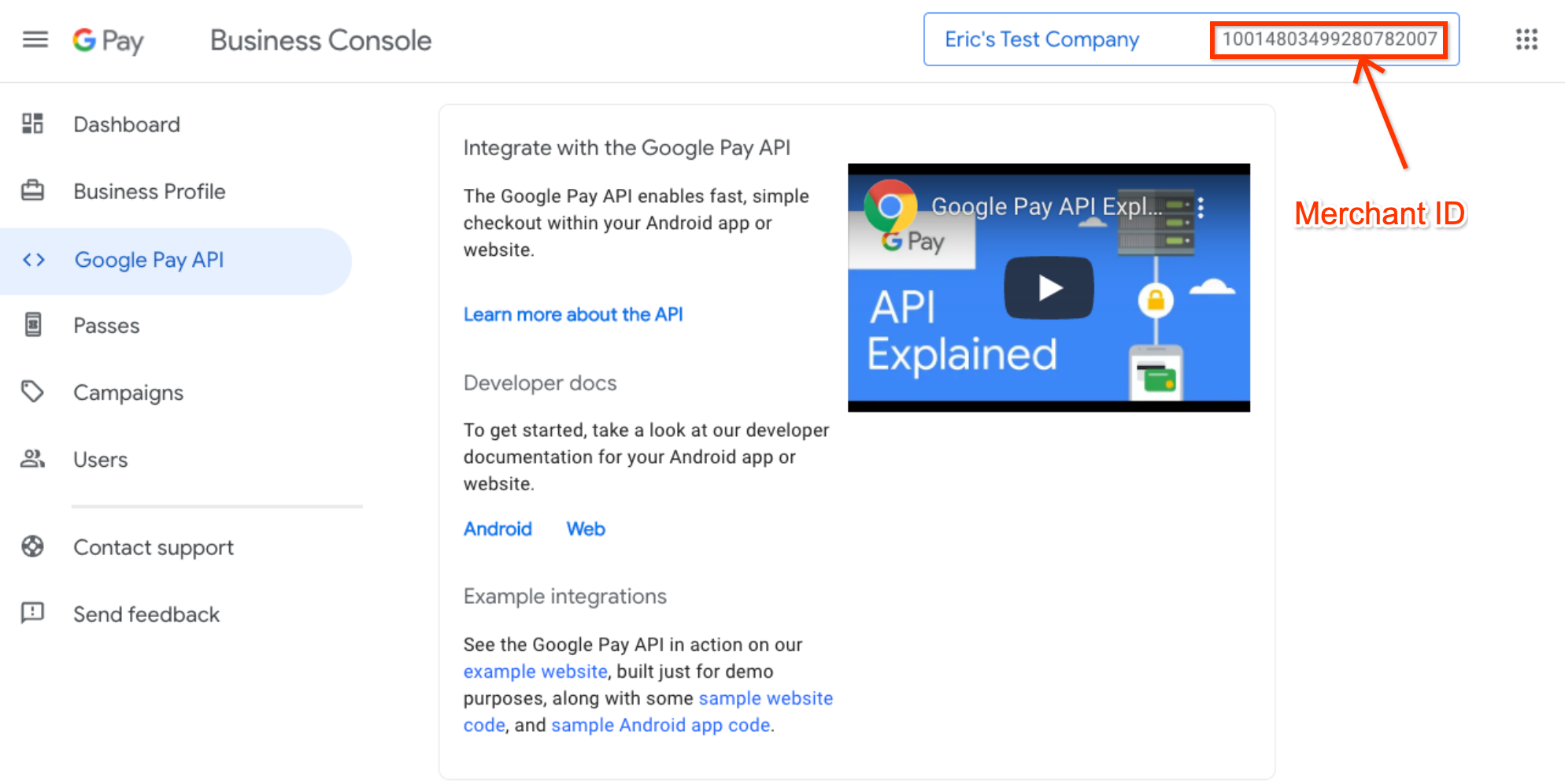This screenshot has height=784, width=1565.
Task: Click merchant ID number 10014803499280782007
Action: 1330,39
